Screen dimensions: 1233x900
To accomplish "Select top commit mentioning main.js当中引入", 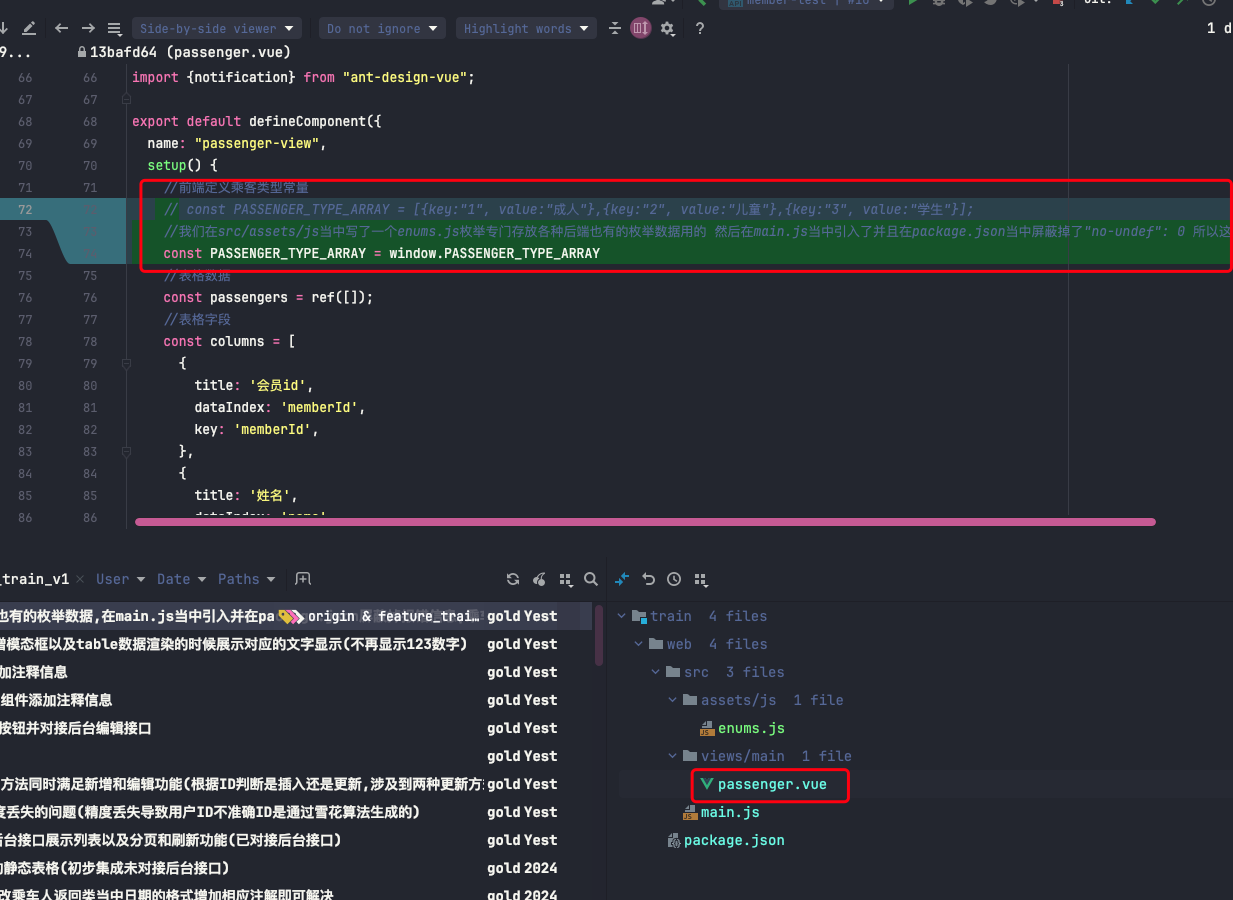I will (x=295, y=616).
